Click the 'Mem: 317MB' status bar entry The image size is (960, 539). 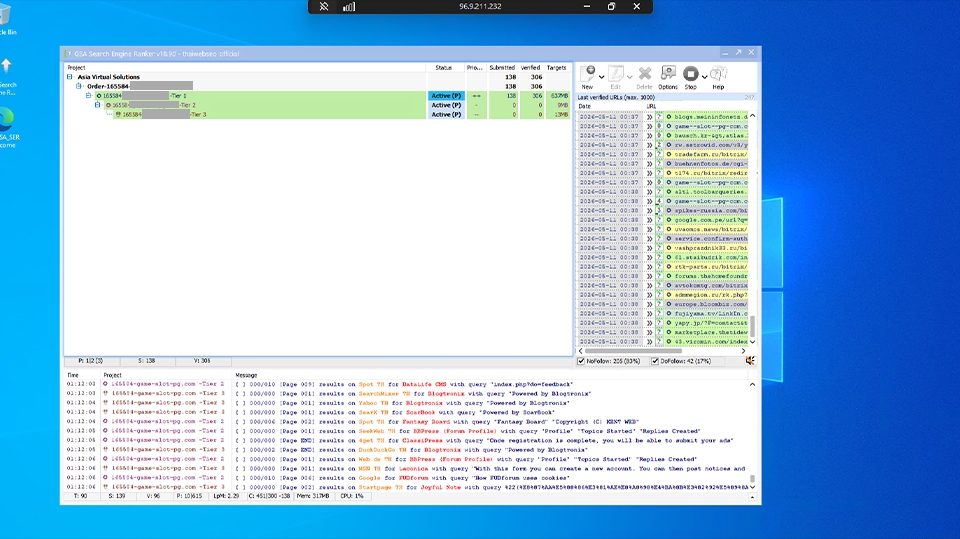tap(313, 496)
